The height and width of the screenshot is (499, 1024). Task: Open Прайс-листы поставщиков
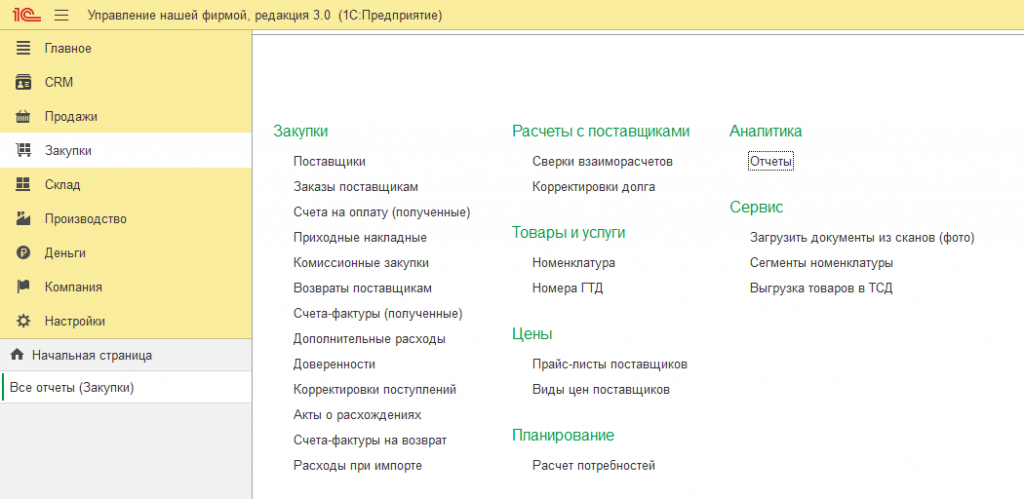pyautogui.click(x=610, y=364)
